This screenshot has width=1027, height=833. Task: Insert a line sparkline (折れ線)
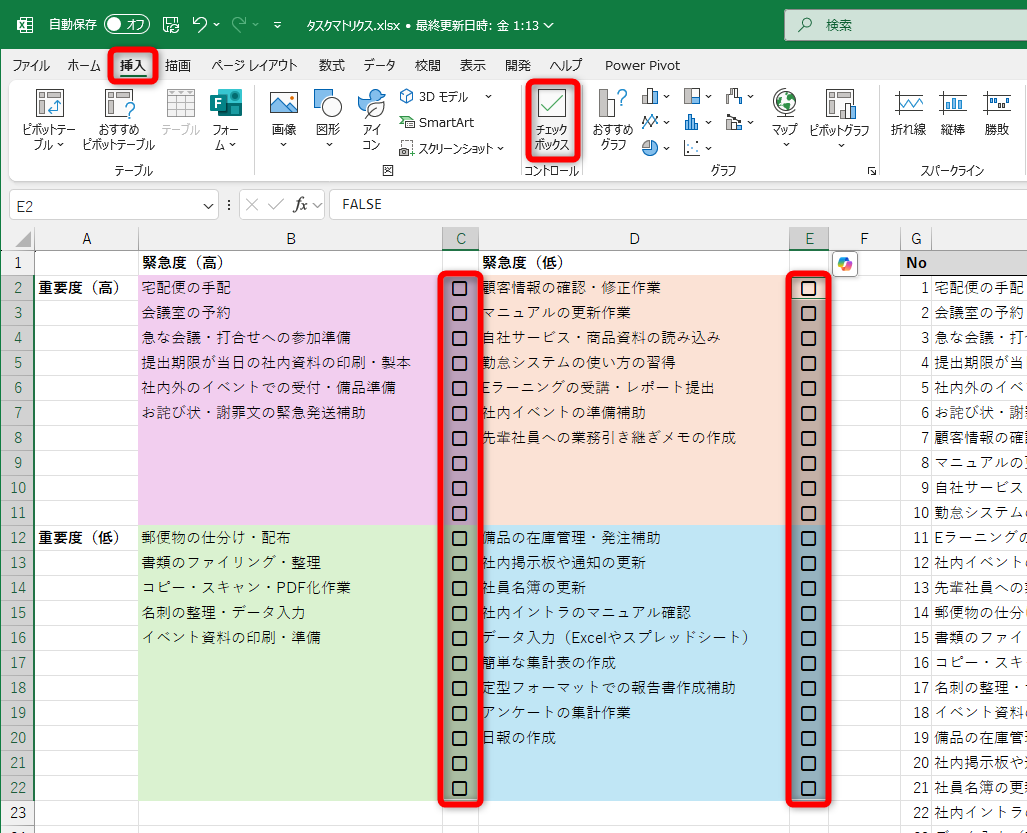point(908,113)
